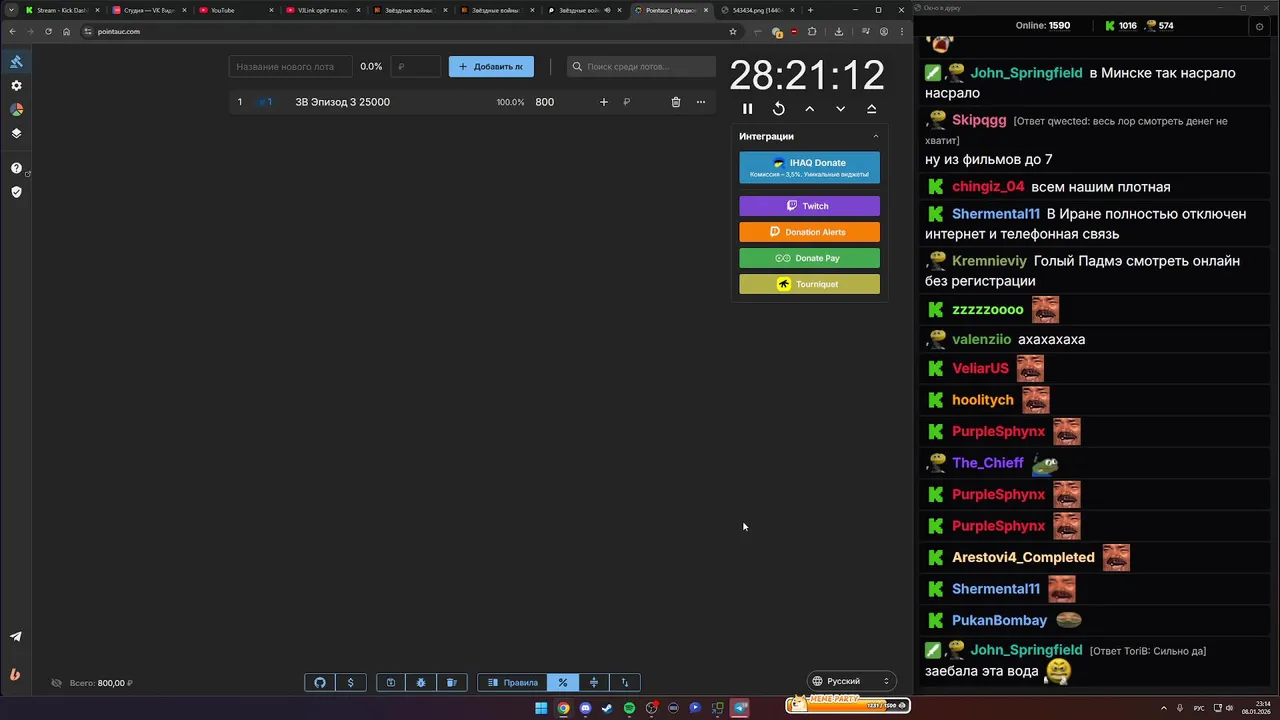1280x720 pixels.
Task: Open the pie chart wheel icon in sidebar
Action: (16, 110)
